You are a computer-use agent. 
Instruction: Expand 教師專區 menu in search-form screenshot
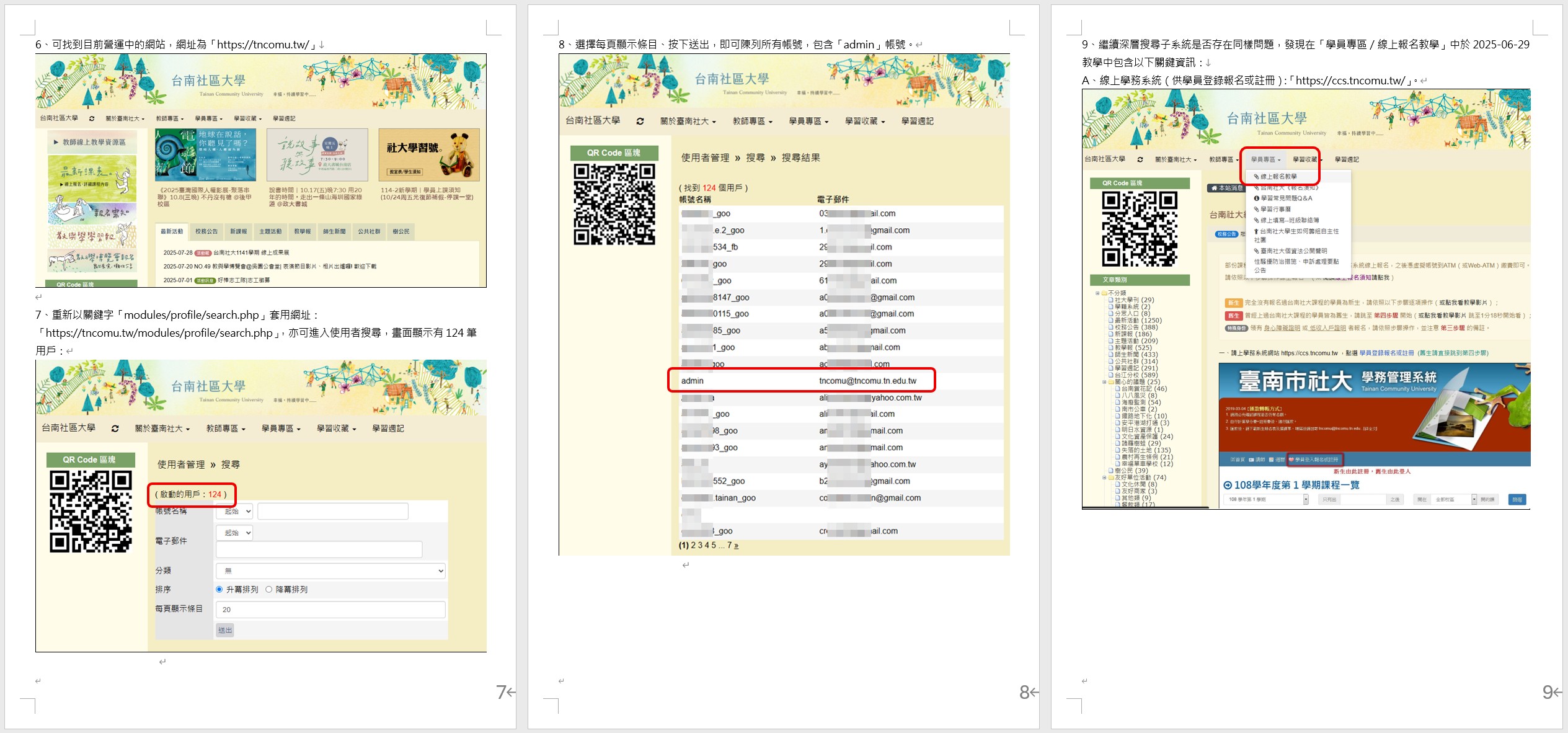[226, 429]
